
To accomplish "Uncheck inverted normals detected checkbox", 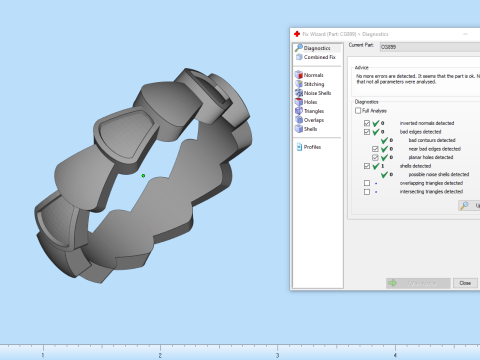I will [367, 123].
